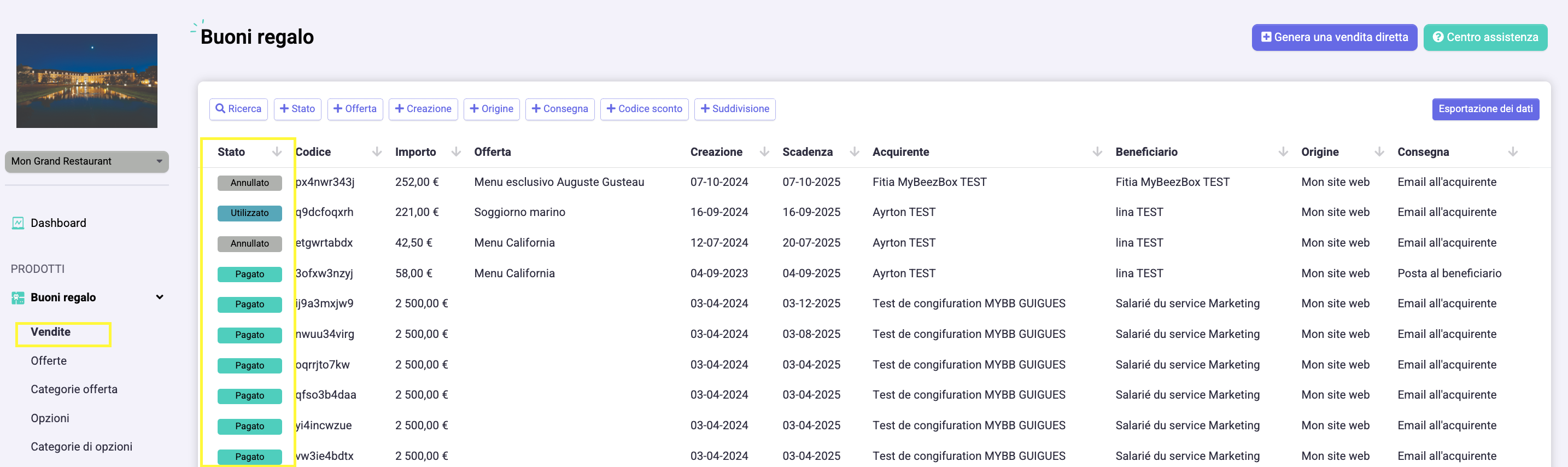The image size is (1568, 467).
Task: Click the Utilizzato status badge
Action: click(x=249, y=214)
